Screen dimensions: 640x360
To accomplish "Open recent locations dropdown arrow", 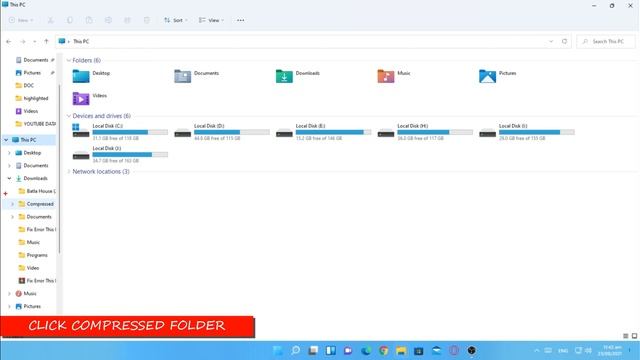I will pos(35,41).
